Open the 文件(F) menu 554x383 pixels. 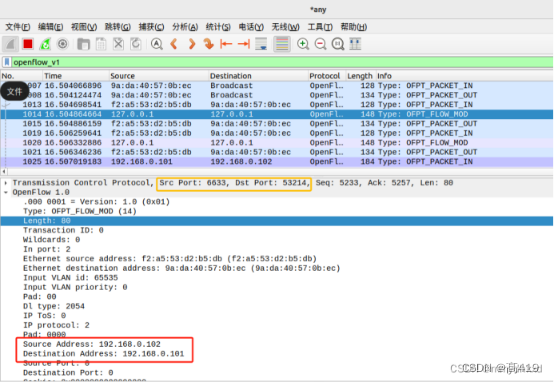coord(18,27)
